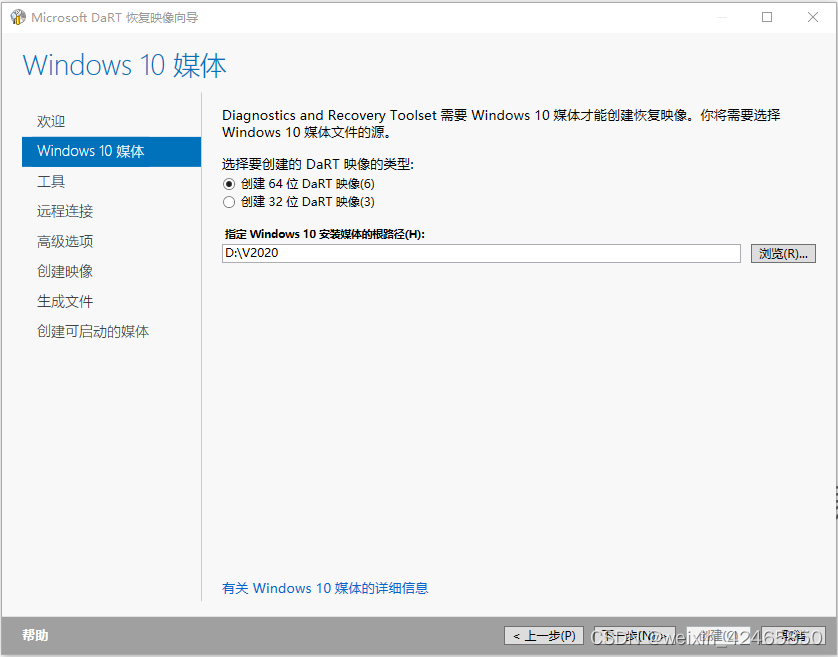Select the 创建 32 位 DaRT 映像 radio button

pyautogui.click(x=229, y=202)
